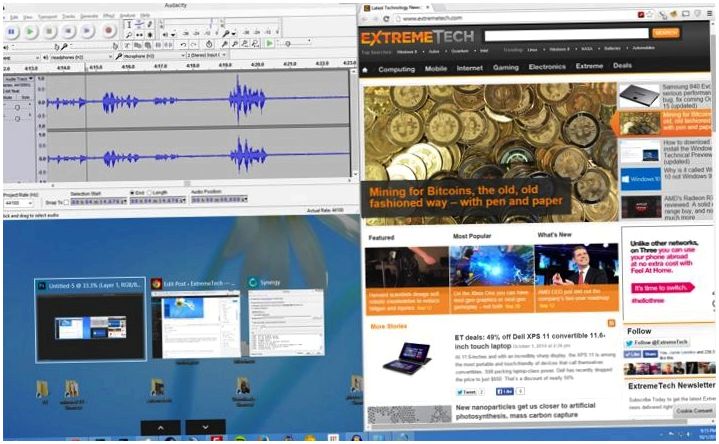The width and height of the screenshot is (719, 444).
Task: Click the Paste icon in edit toolbar
Action: (147, 45)
